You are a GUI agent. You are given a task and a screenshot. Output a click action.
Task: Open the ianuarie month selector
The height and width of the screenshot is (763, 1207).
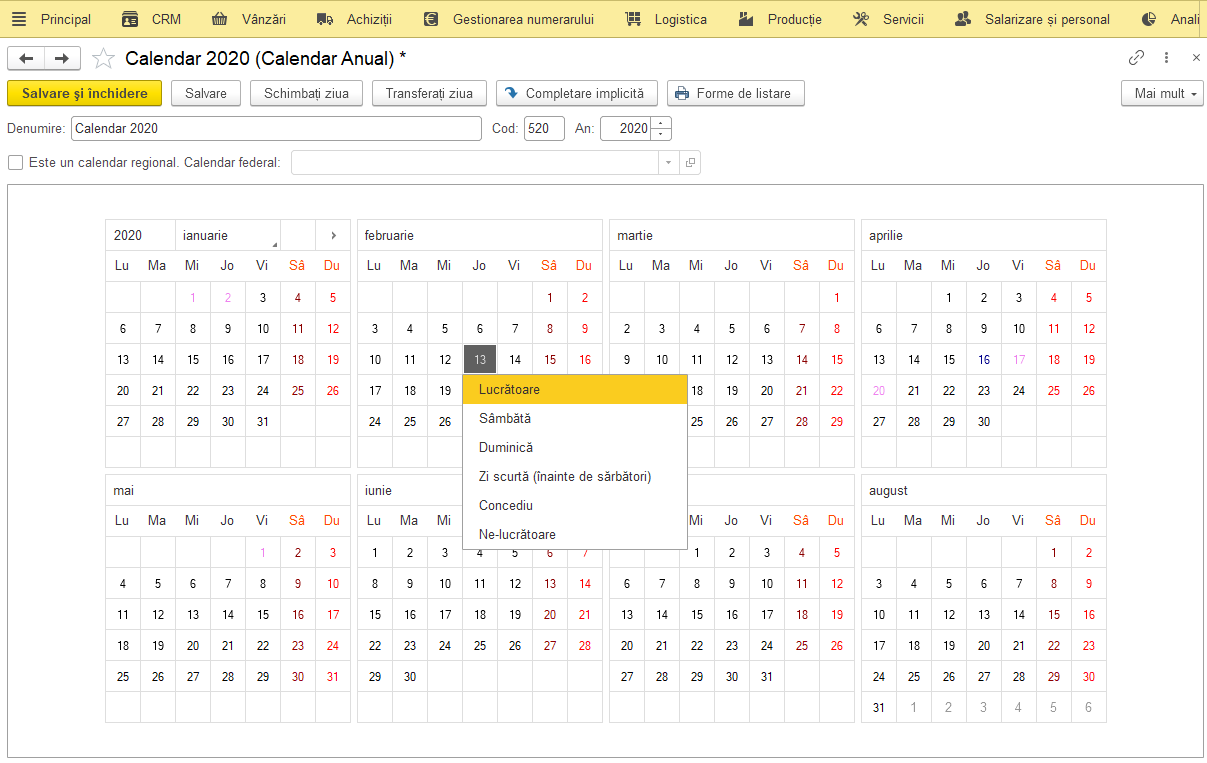pos(228,236)
